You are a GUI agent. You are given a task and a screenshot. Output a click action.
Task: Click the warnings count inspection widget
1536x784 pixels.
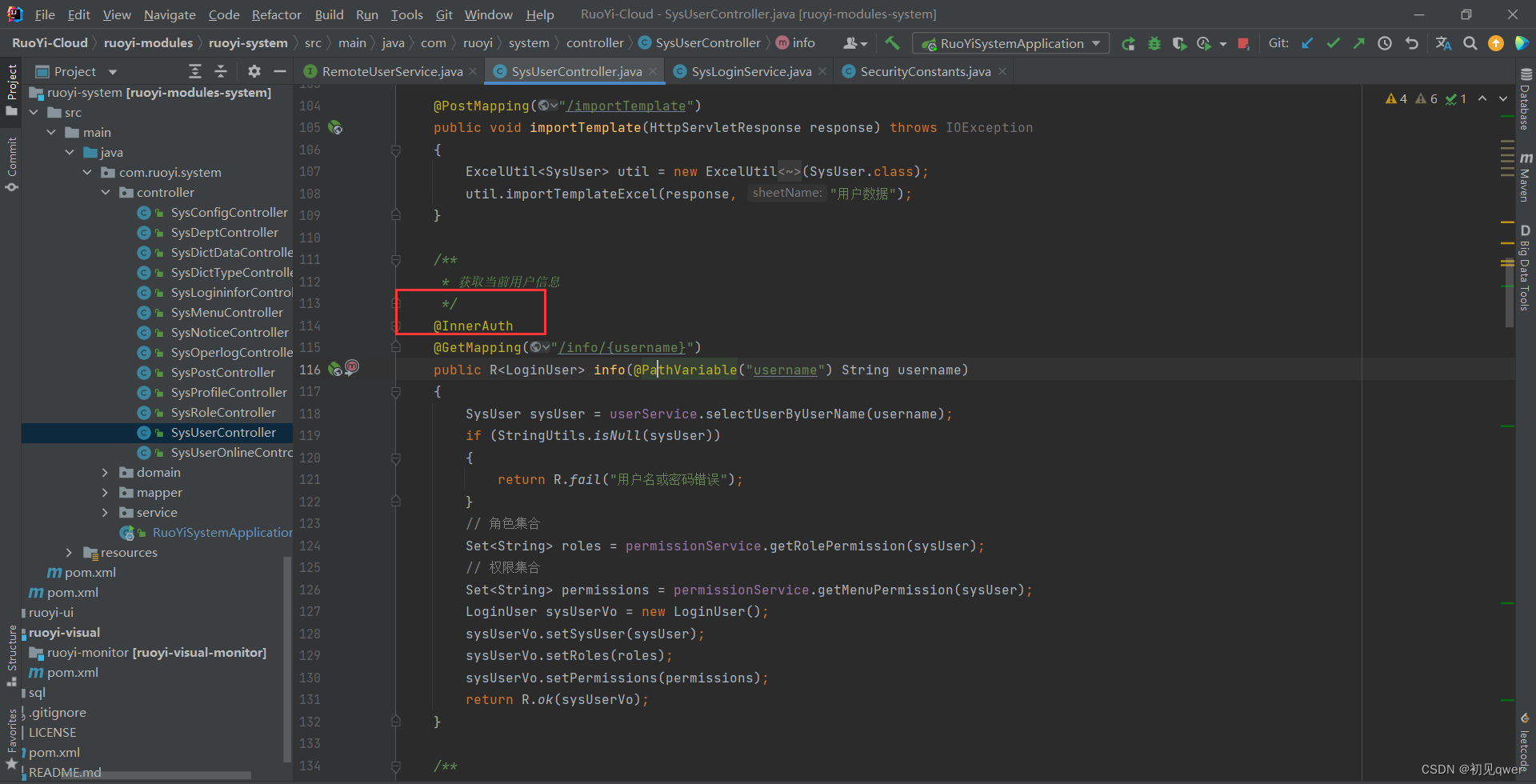pos(1426,98)
